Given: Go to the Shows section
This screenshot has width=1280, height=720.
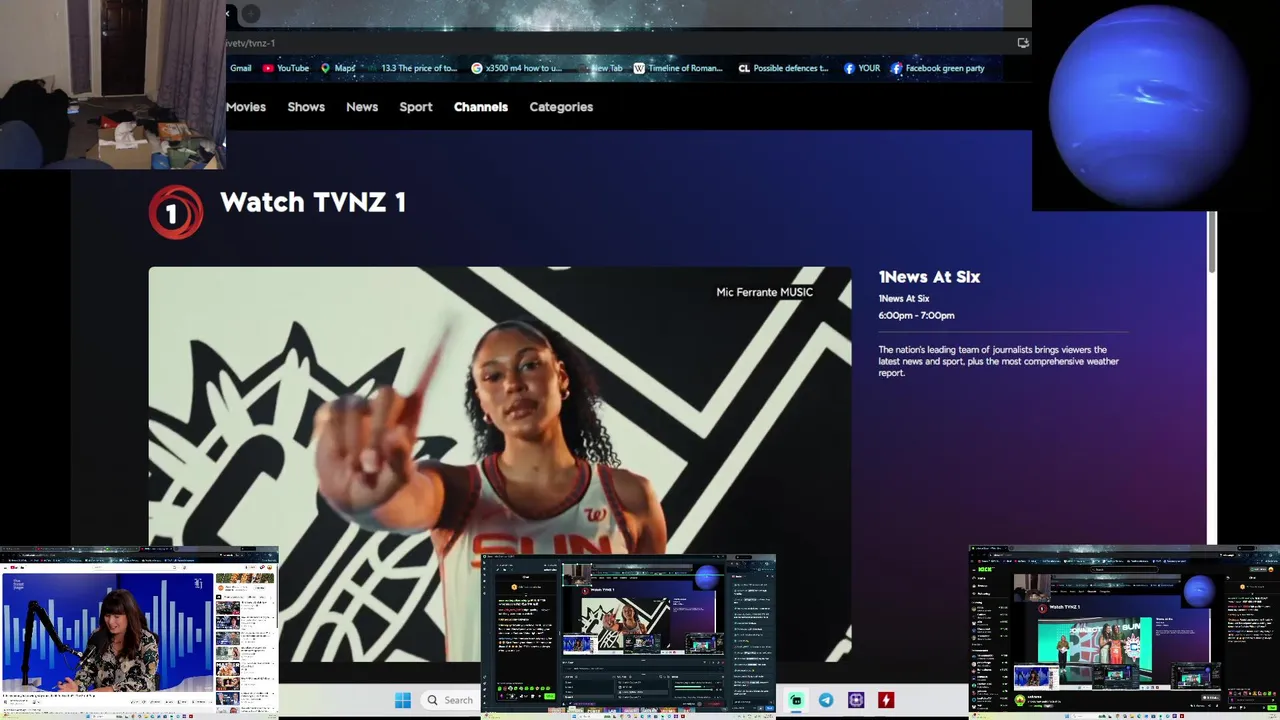Looking at the screenshot, I should coord(306,107).
